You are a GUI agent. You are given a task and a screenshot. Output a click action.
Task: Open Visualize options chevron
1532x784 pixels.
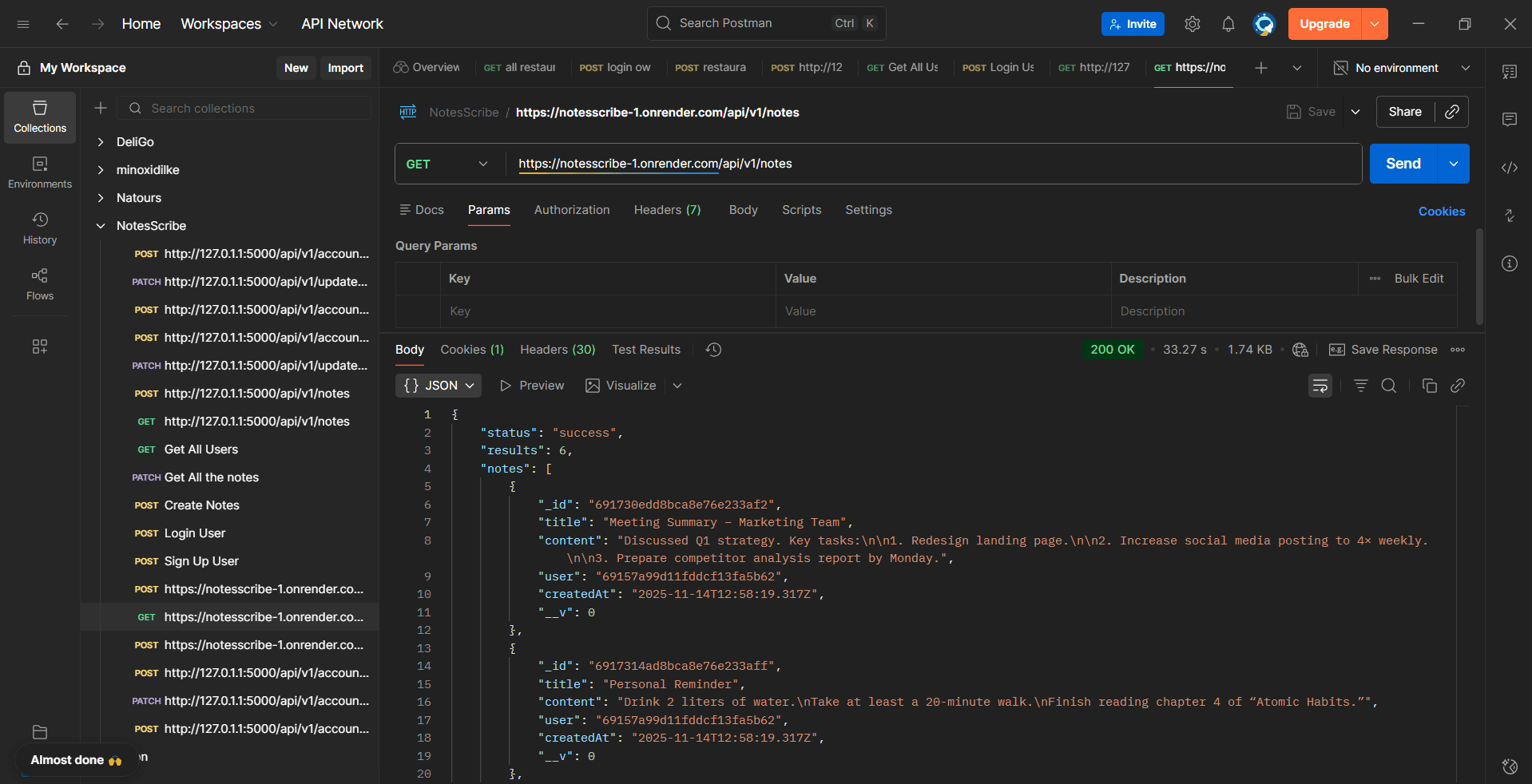click(677, 386)
